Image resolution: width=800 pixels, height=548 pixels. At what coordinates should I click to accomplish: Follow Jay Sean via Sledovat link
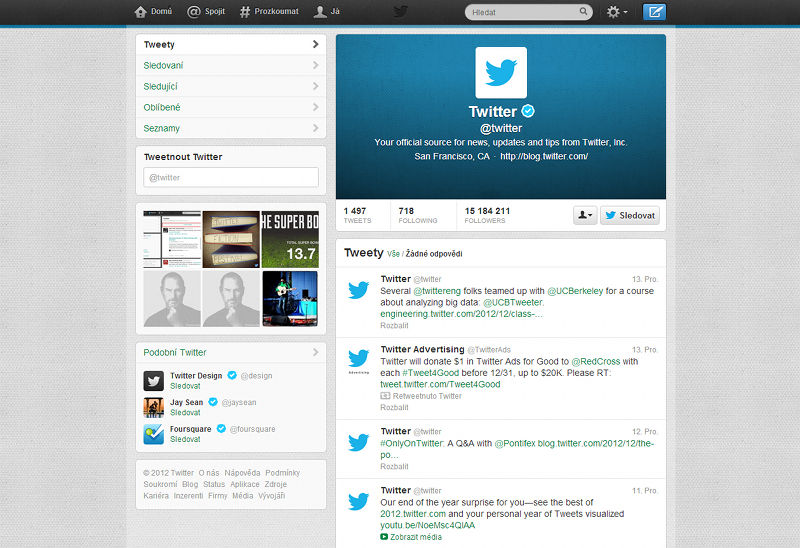(x=185, y=413)
